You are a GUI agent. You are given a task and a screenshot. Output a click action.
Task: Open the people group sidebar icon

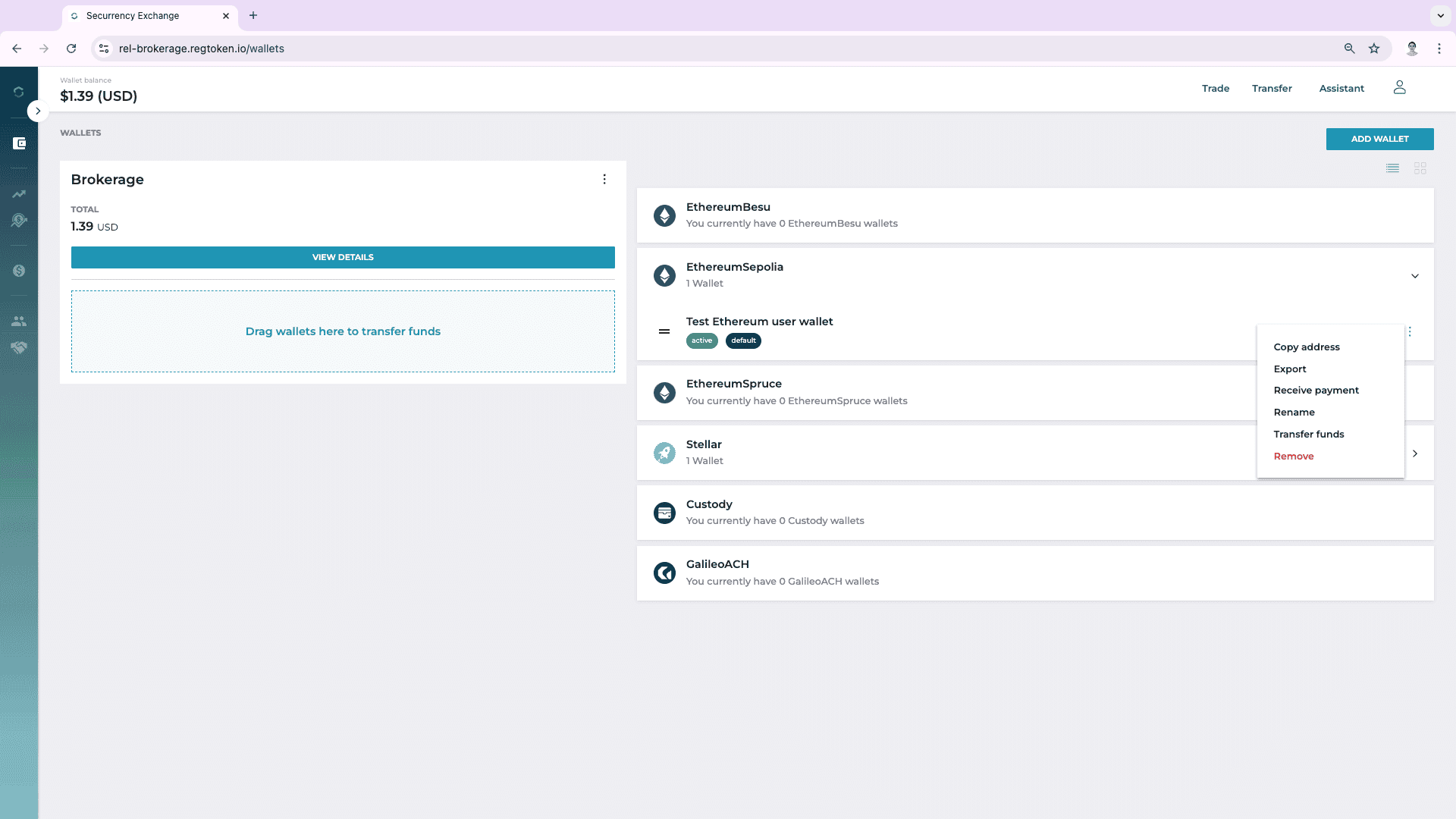tap(19, 322)
